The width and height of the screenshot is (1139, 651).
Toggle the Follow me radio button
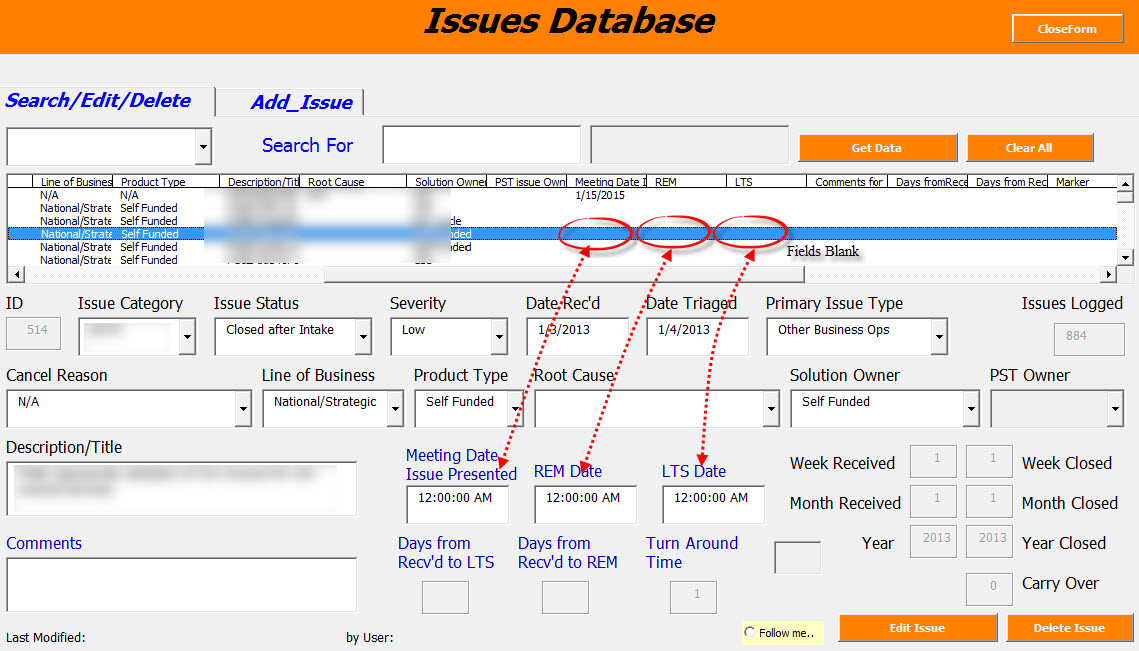(751, 633)
